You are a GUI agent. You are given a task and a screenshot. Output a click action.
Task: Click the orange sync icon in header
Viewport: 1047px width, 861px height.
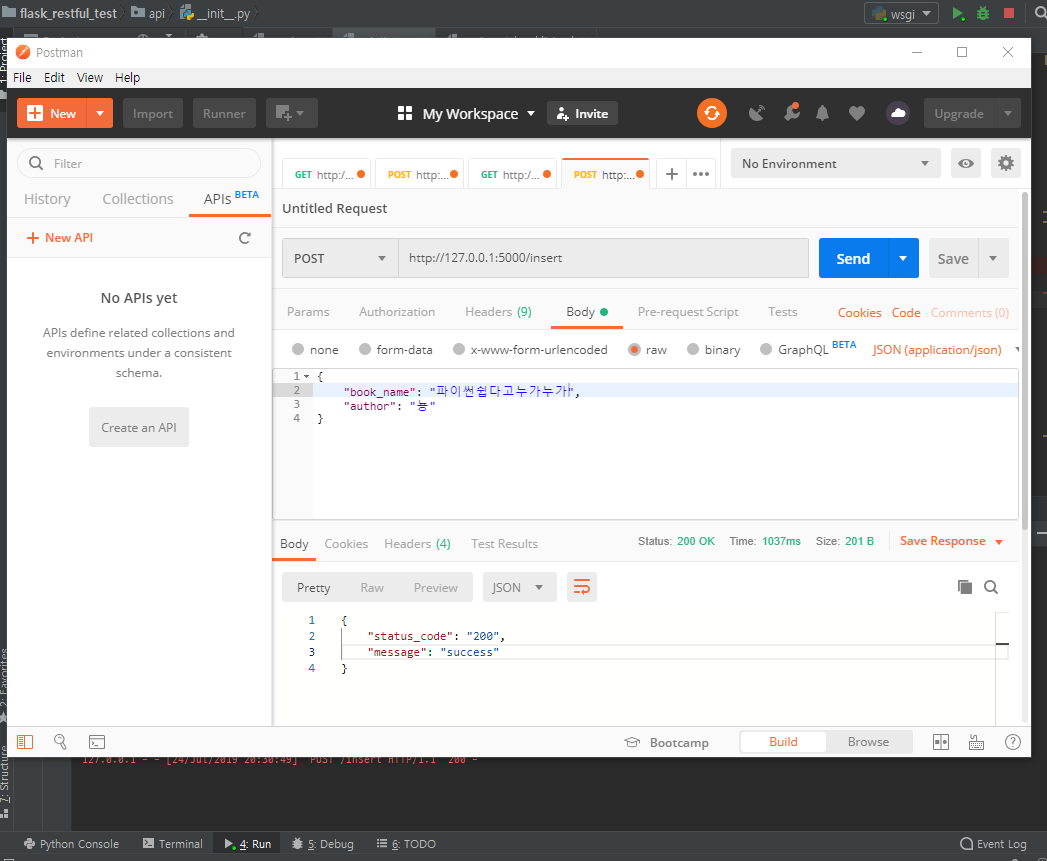click(x=712, y=113)
